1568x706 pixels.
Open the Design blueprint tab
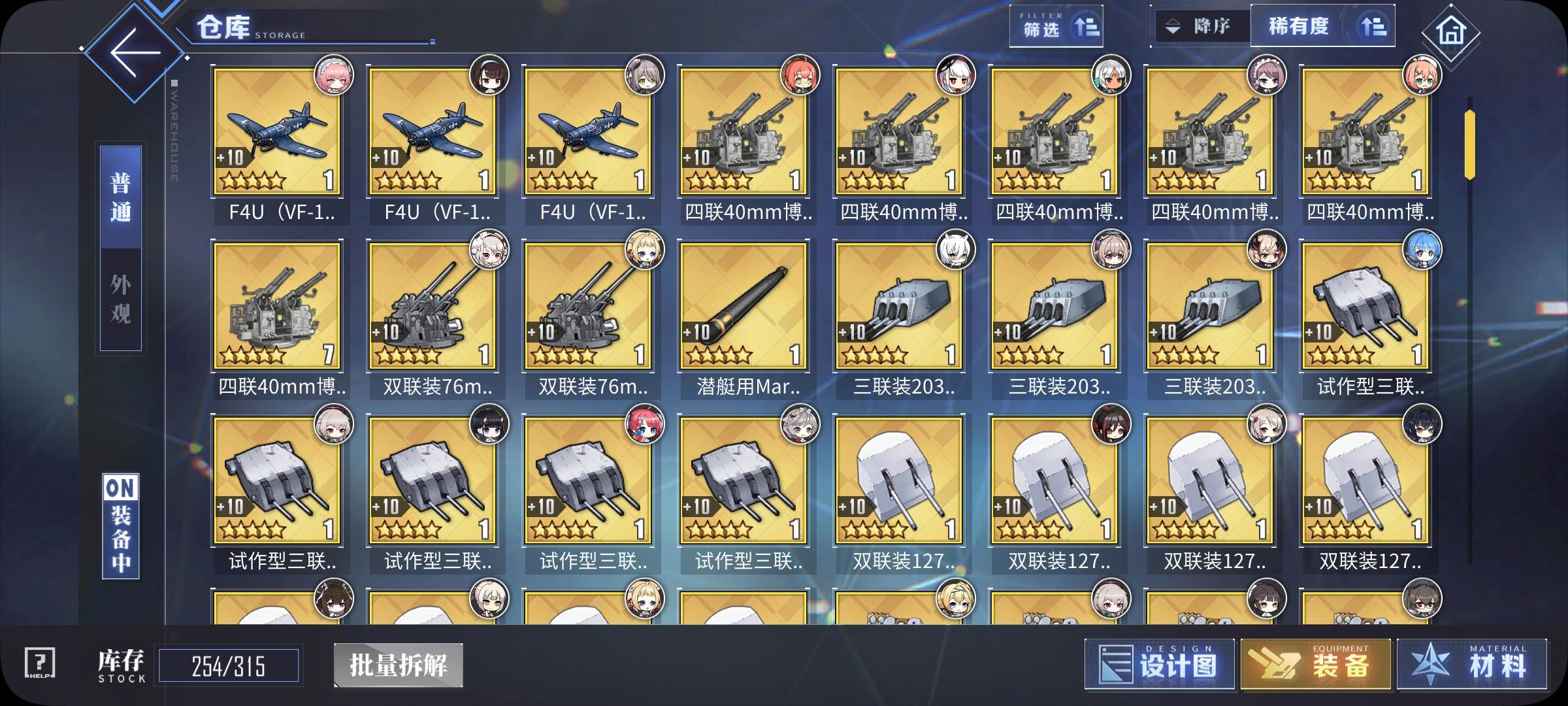(x=1160, y=664)
